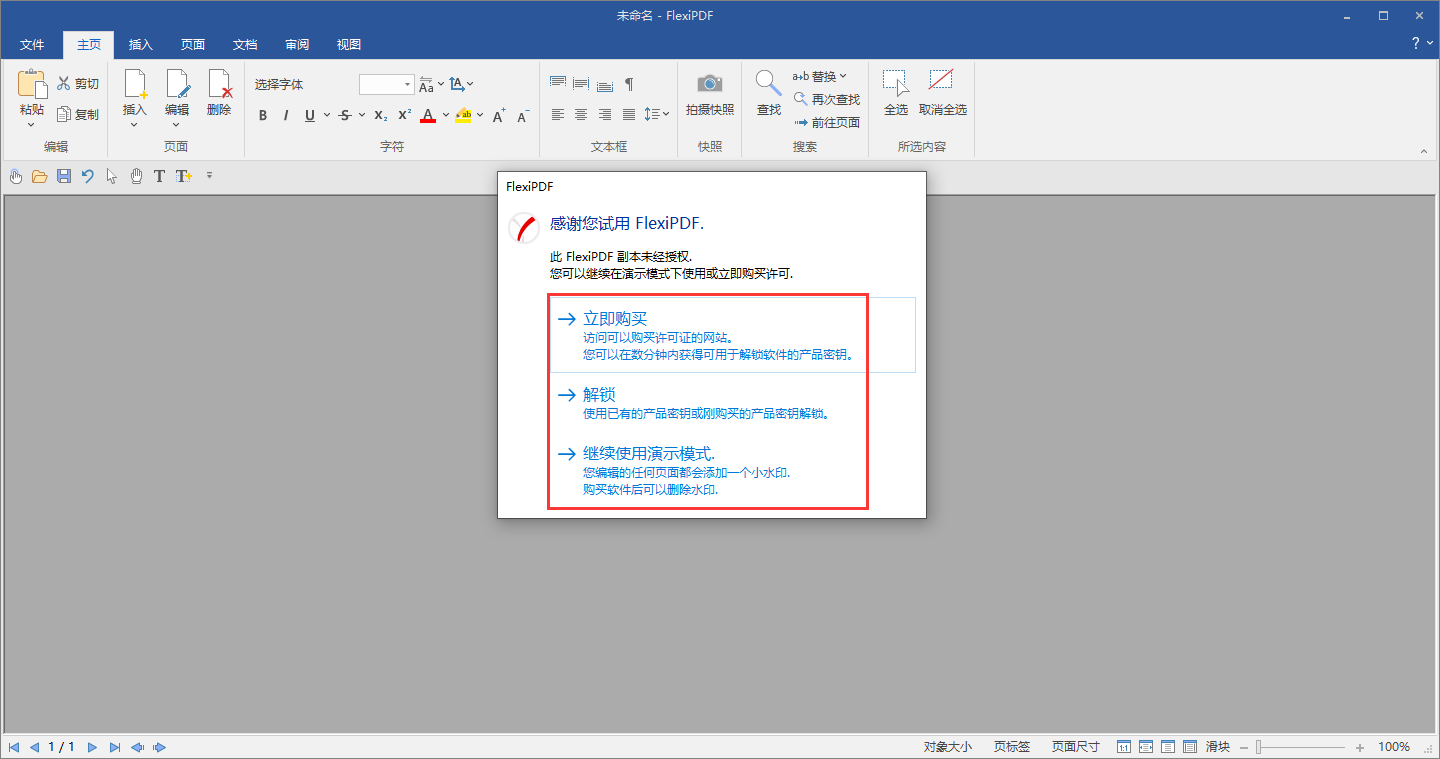The width and height of the screenshot is (1440, 759).
Task: Click Go to Page (前往页面)
Action: tap(827, 122)
